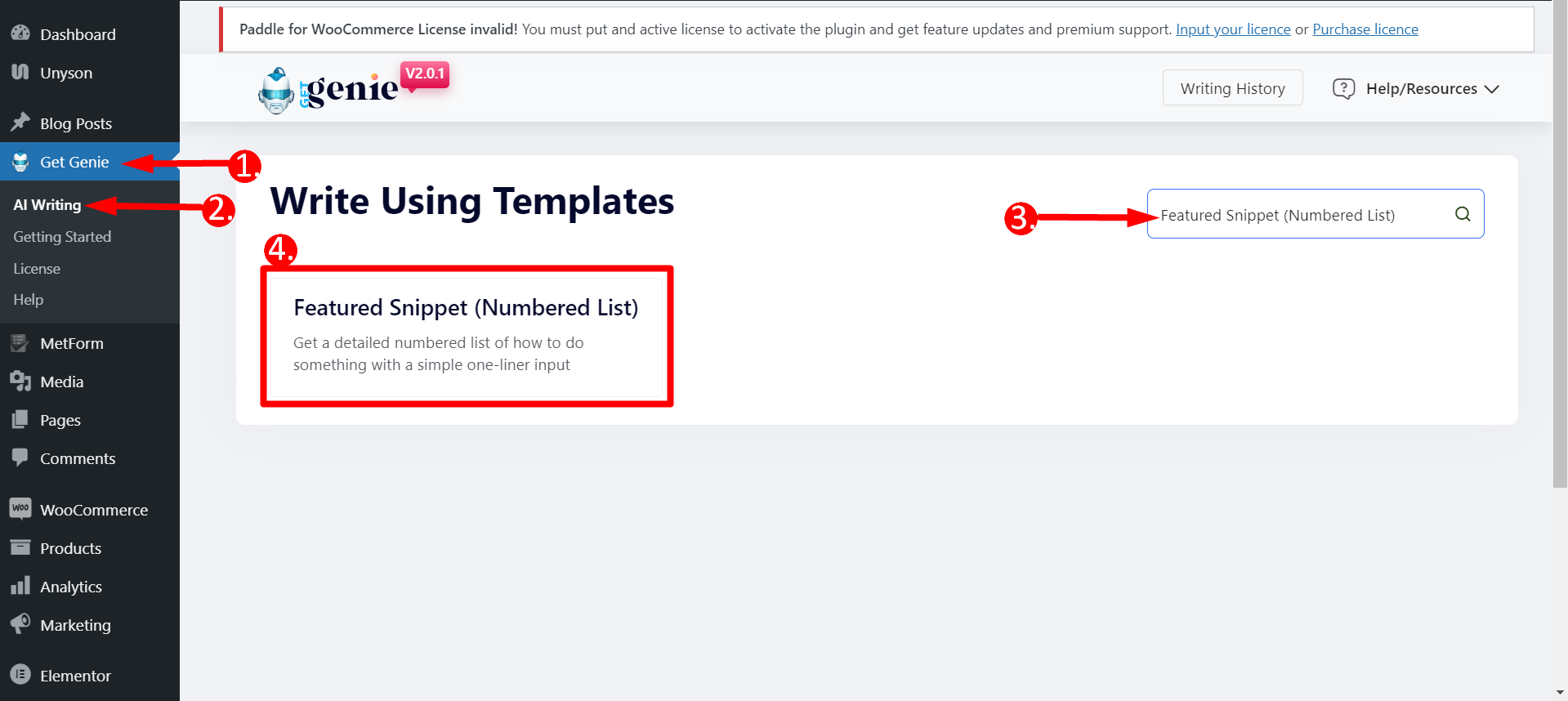
Task: Click the template search input field
Action: [1299, 215]
